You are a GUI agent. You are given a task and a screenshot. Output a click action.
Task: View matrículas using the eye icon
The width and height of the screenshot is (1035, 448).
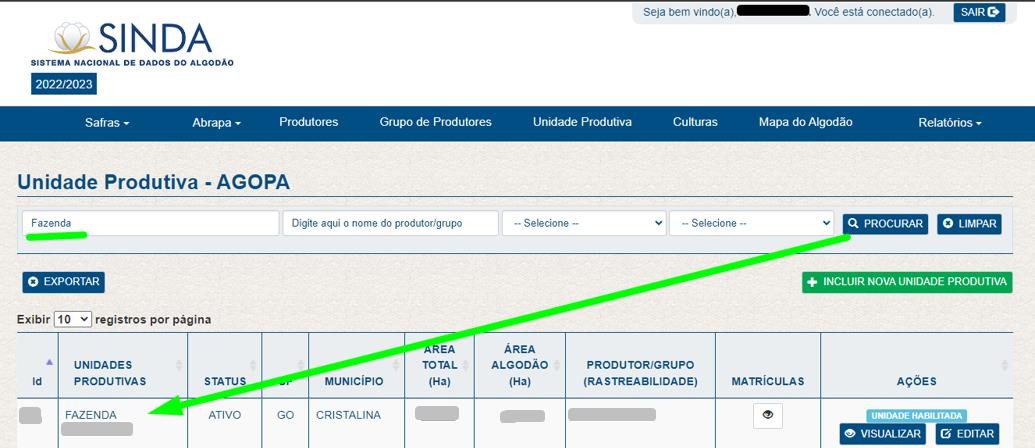pyautogui.click(x=767, y=415)
